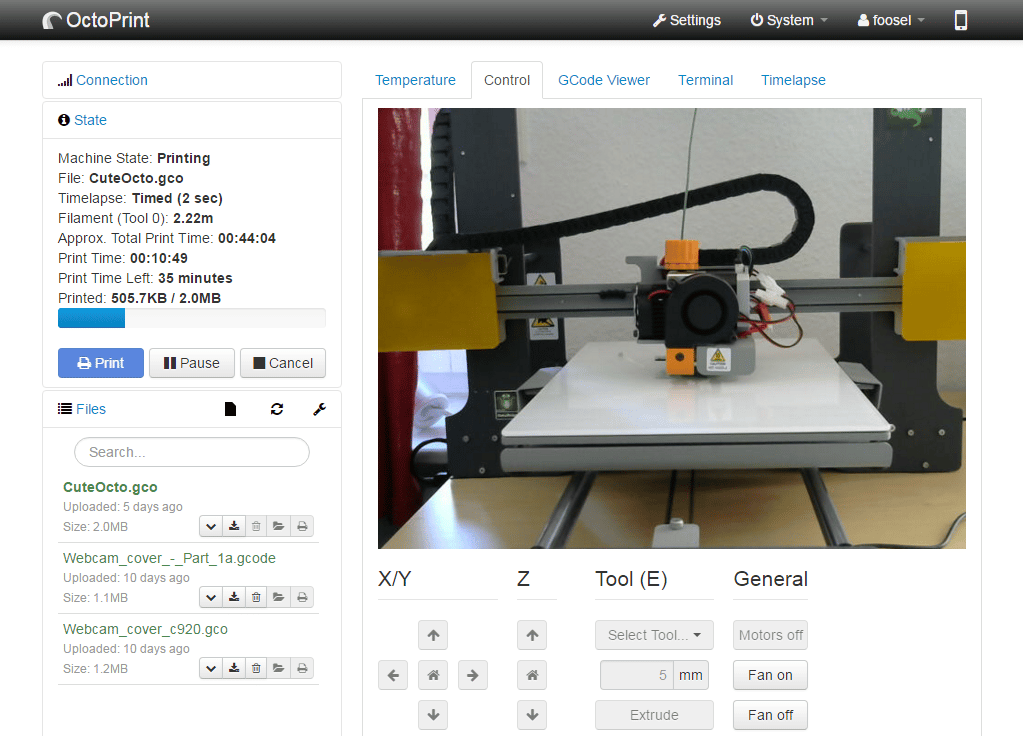This screenshot has height=736, width=1023.
Task: Expand the foosel user menu
Action: 891,20
